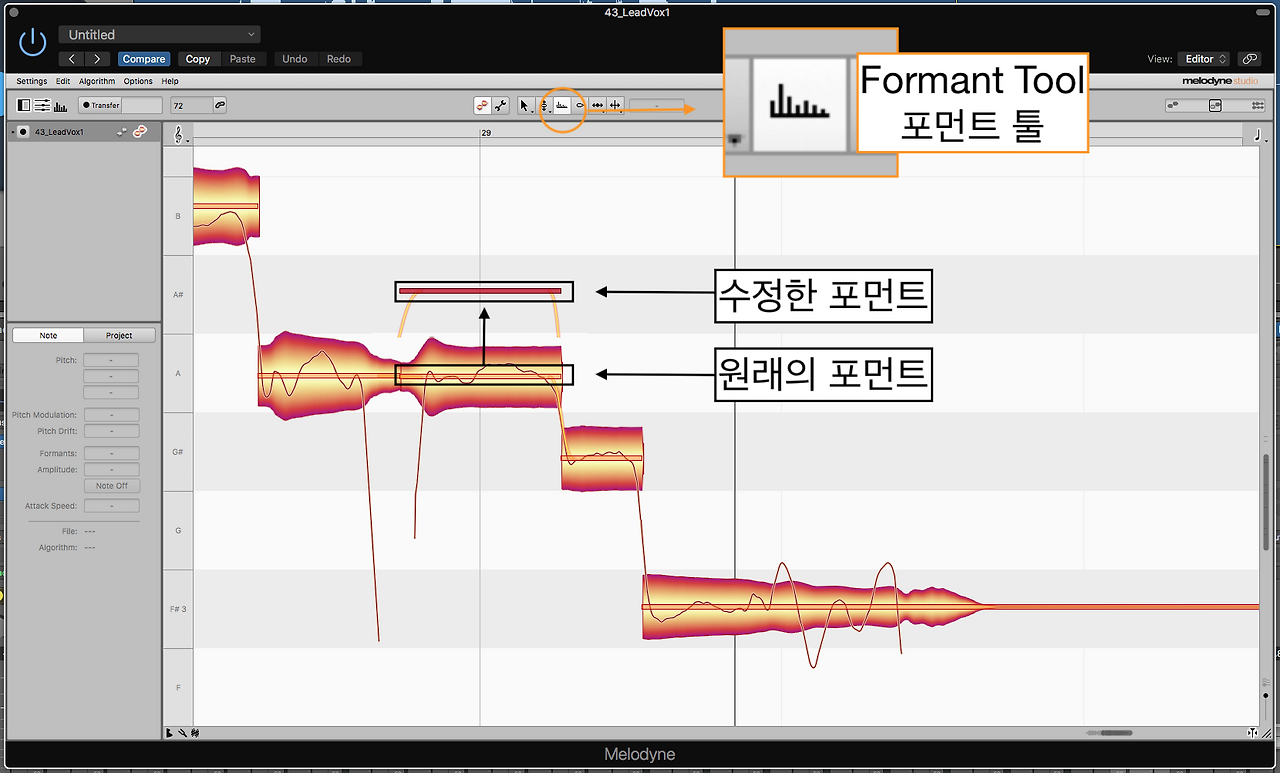Open the treble clef scale options dropdown
Screen dimensions: 1280x773
pyautogui.click(x=180, y=135)
